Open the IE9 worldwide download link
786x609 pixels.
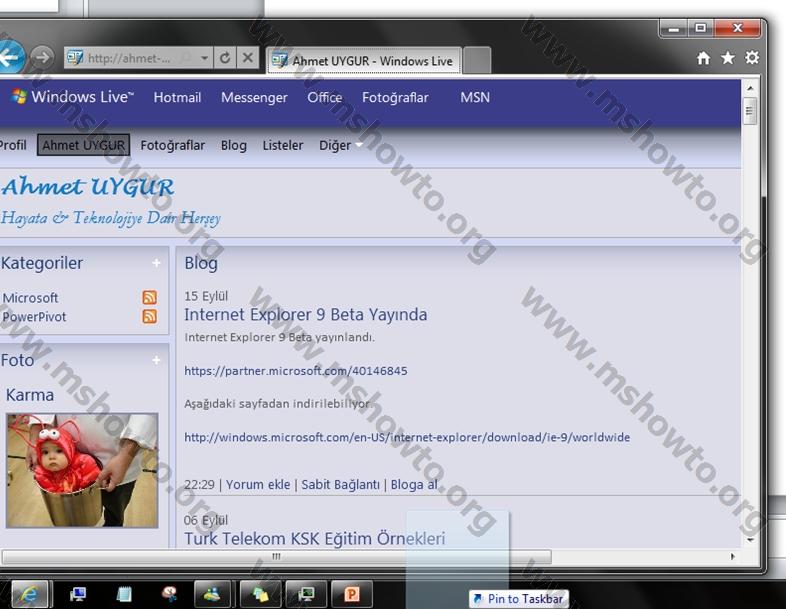(x=407, y=437)
